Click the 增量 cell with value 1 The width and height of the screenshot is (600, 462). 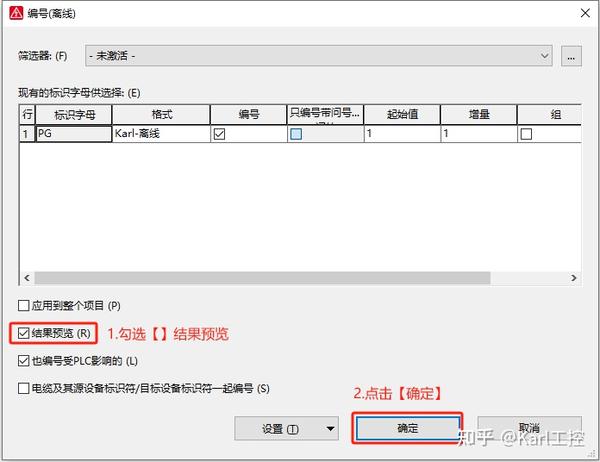[479, 134]
